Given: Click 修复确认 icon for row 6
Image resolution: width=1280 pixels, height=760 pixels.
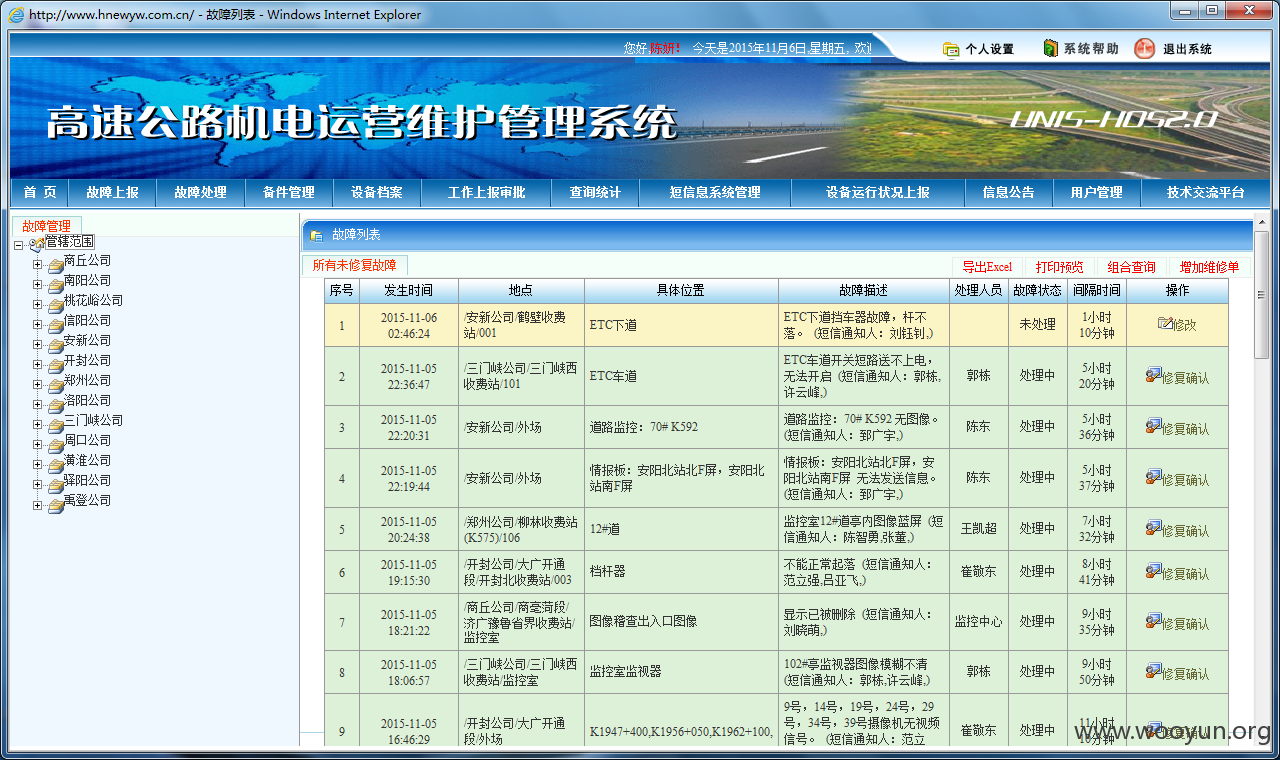Looking at the screenshot, I should (x=1153, y=572).
